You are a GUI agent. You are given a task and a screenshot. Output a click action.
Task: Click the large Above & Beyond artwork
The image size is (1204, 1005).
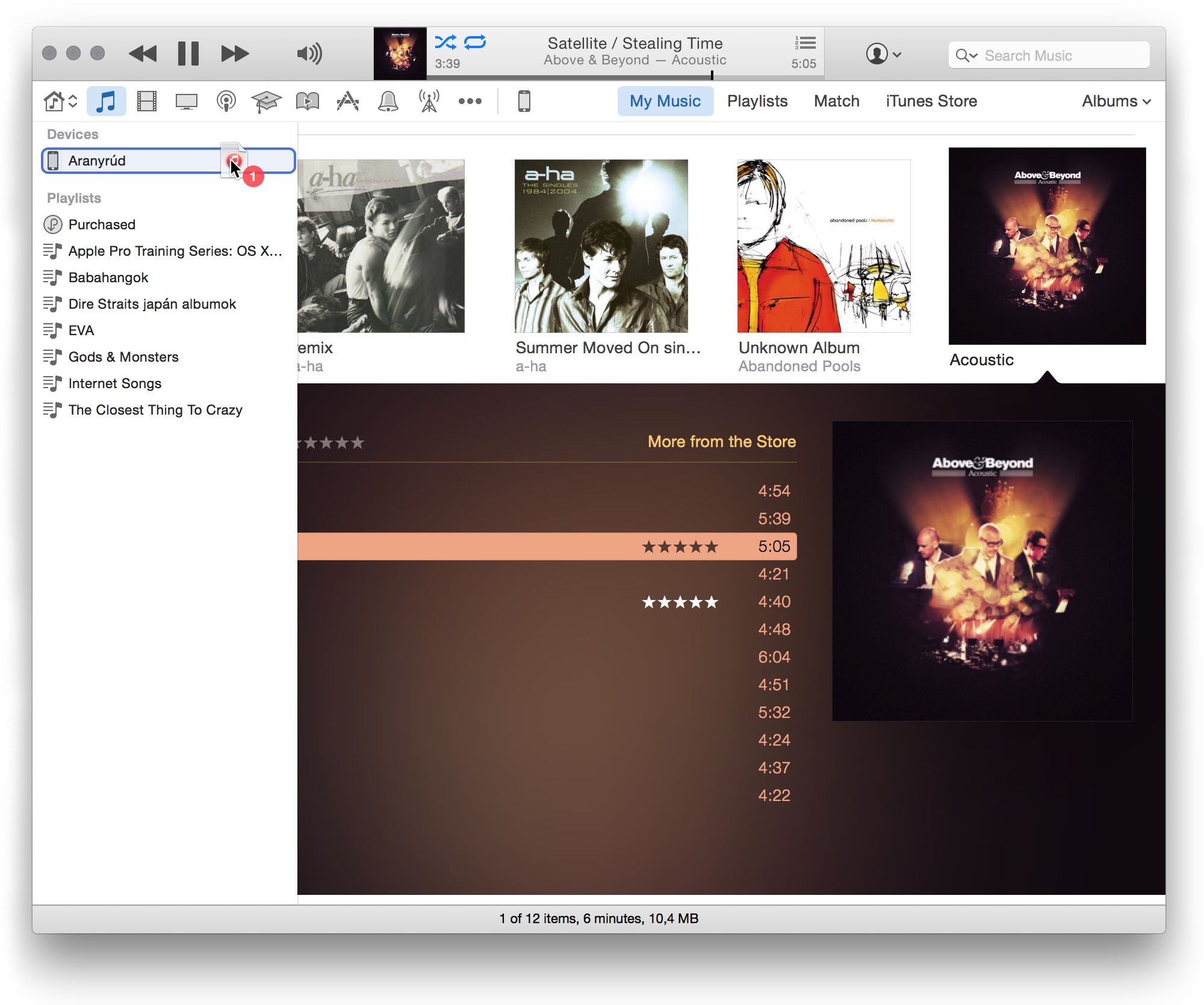tap(982, 571)
